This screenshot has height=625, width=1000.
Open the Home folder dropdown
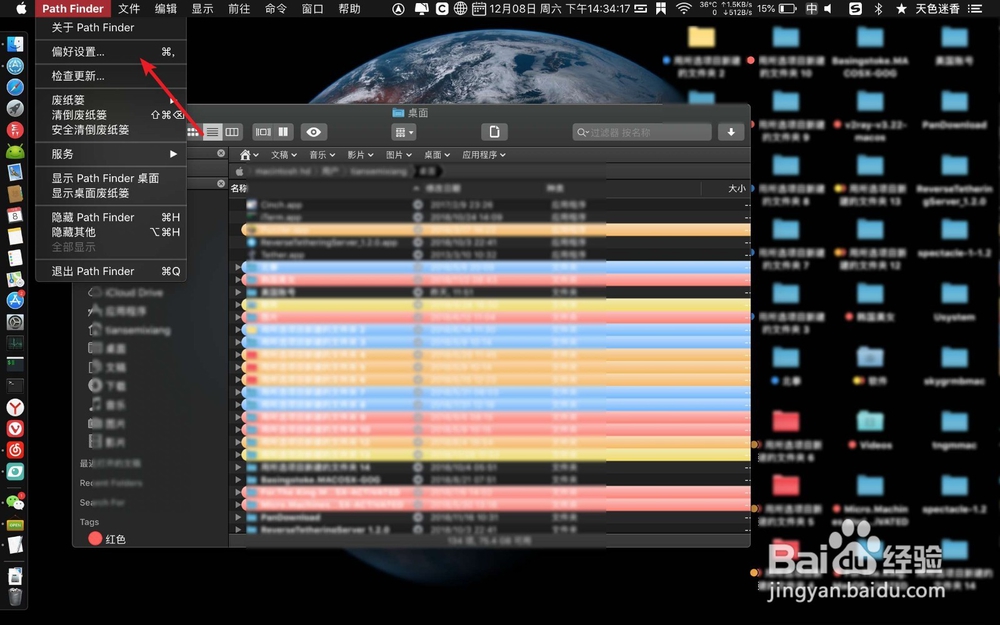[x=249, y=155]
